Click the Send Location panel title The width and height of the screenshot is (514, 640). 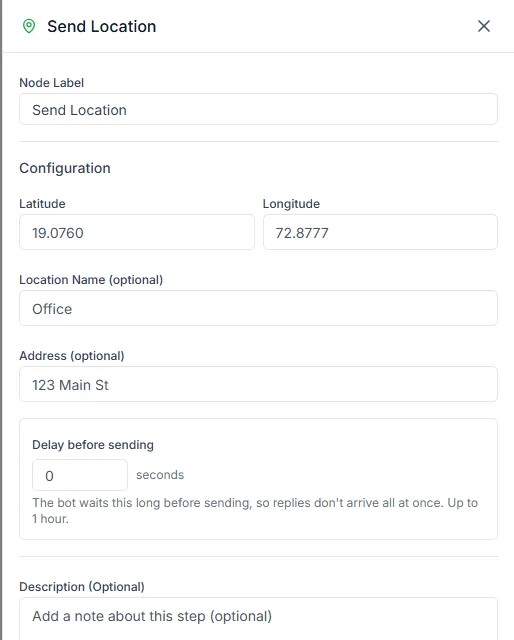102,27
